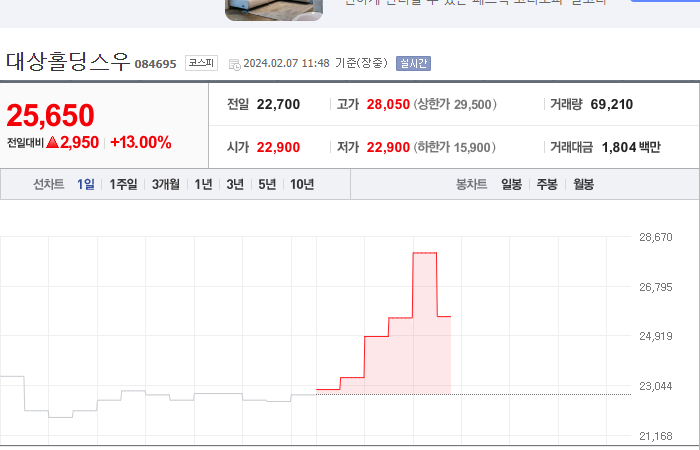Image resolution: width=700 pixels, height=450 pixels.
Task: Click upper limit price 29,500
Action: [473, 104]
